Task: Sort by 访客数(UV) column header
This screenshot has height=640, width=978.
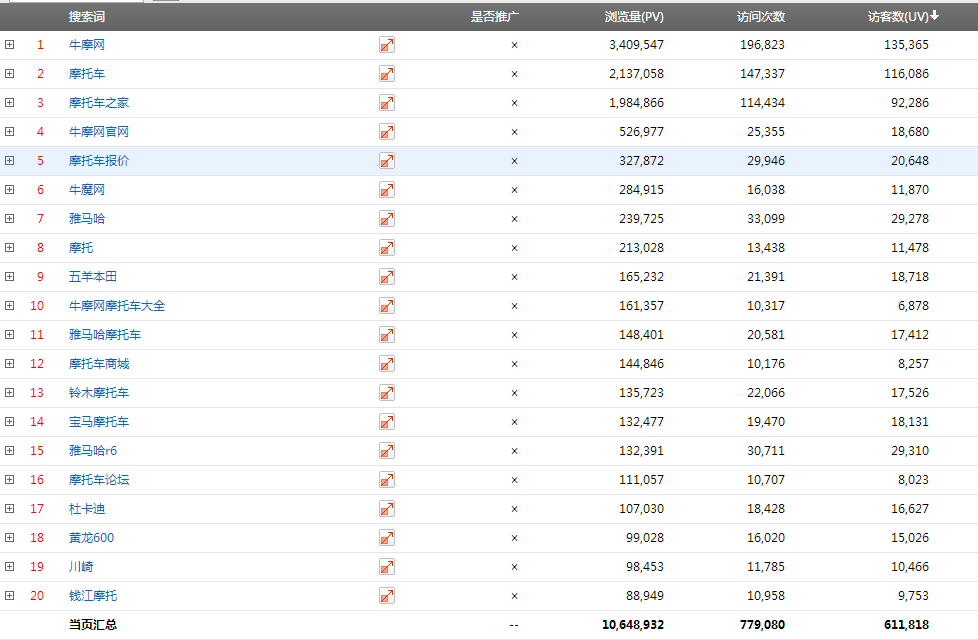Action: (x=903, y=17)
